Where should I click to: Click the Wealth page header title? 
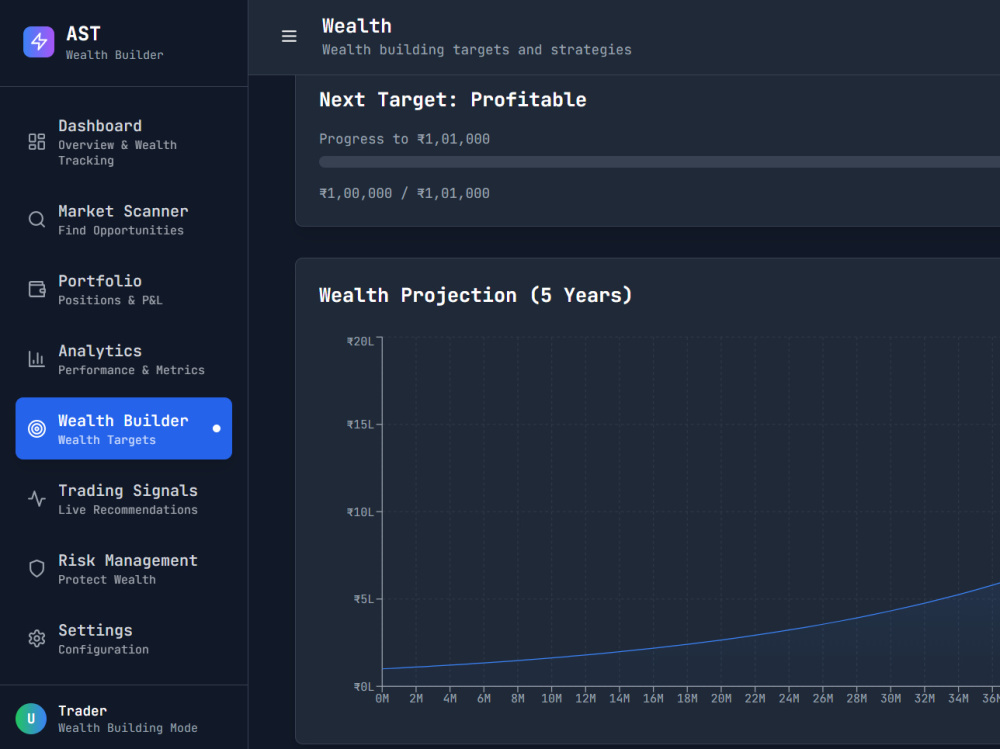tap(357, 26)
